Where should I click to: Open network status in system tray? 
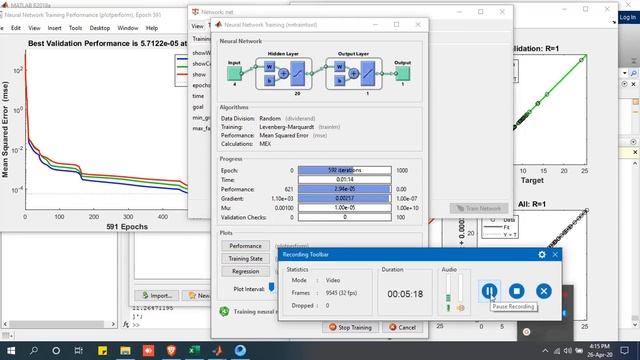(x=557, y=351)
